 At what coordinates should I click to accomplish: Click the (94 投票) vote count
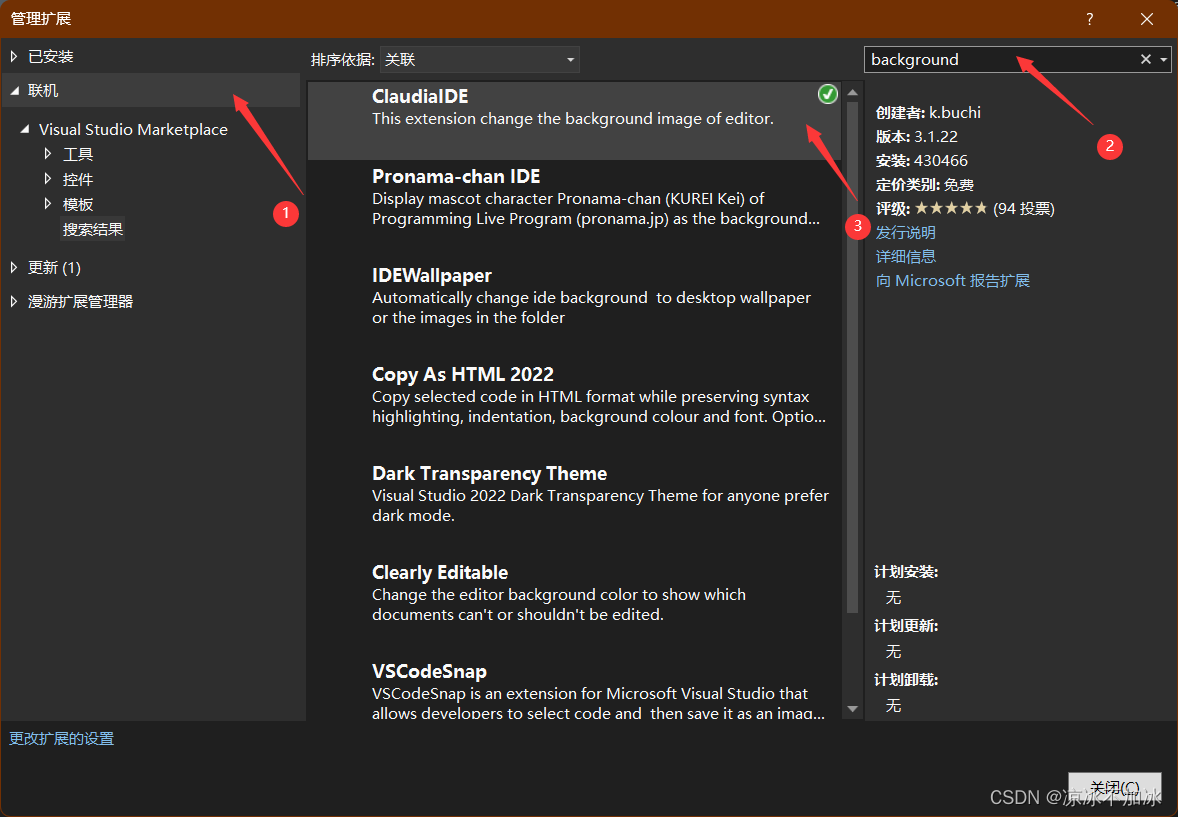(x=1023, y=208)
